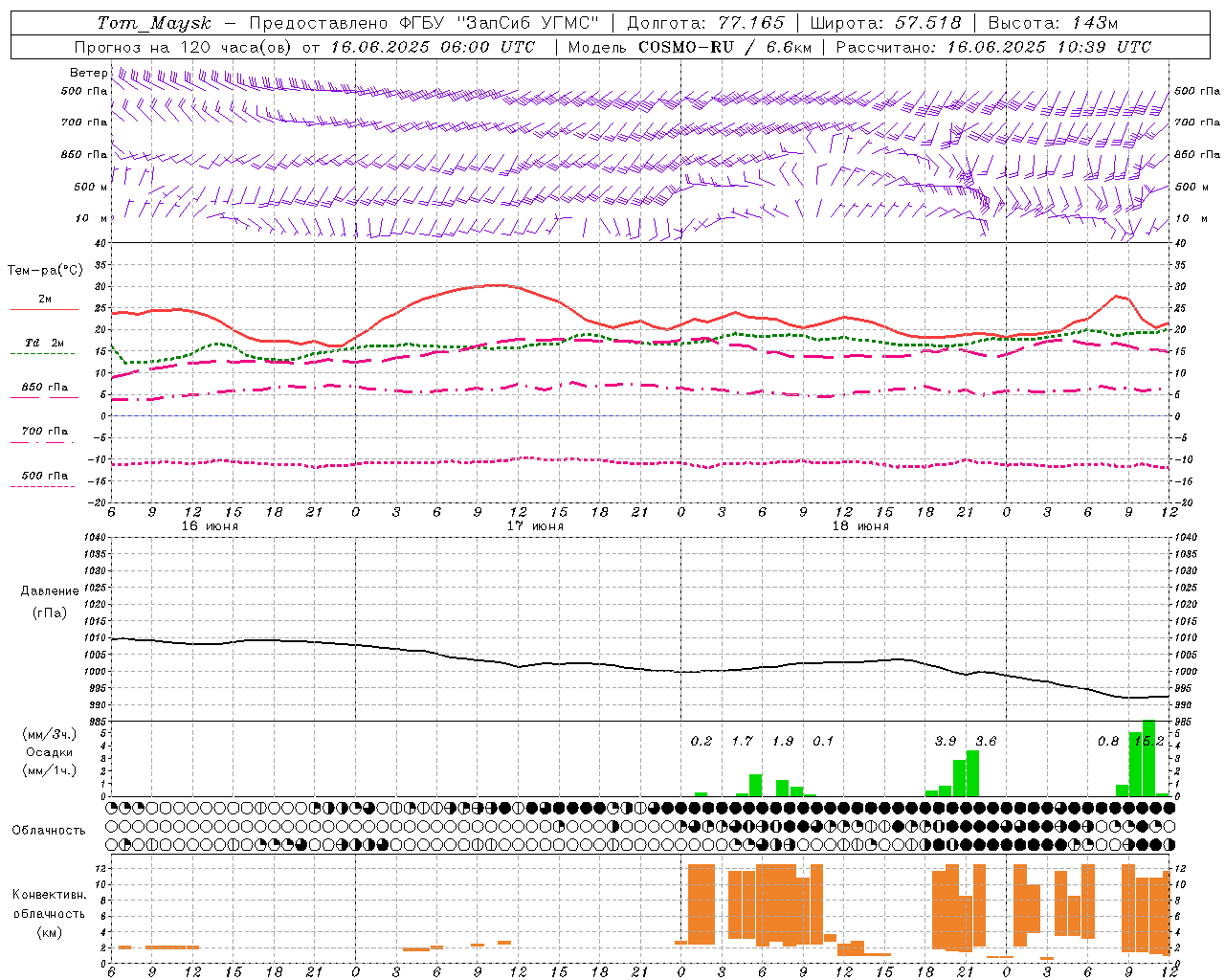Select the (мм/1ч.) unit label
The height and width of the screenshot is (980, 1225).
click(x=50, y=770)
